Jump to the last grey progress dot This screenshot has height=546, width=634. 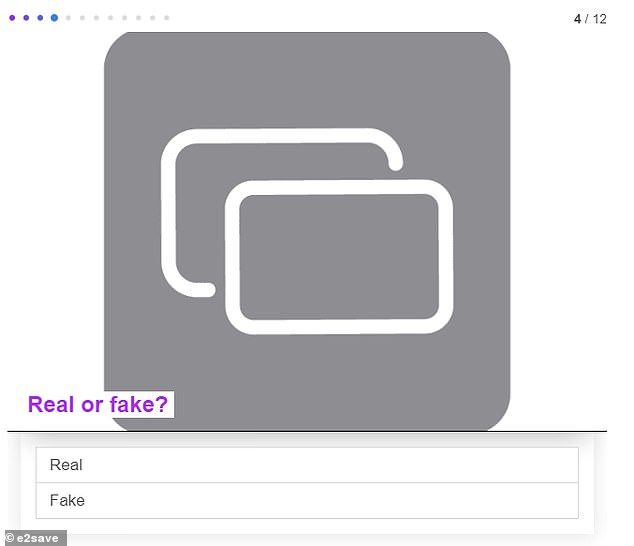(167, 18)
